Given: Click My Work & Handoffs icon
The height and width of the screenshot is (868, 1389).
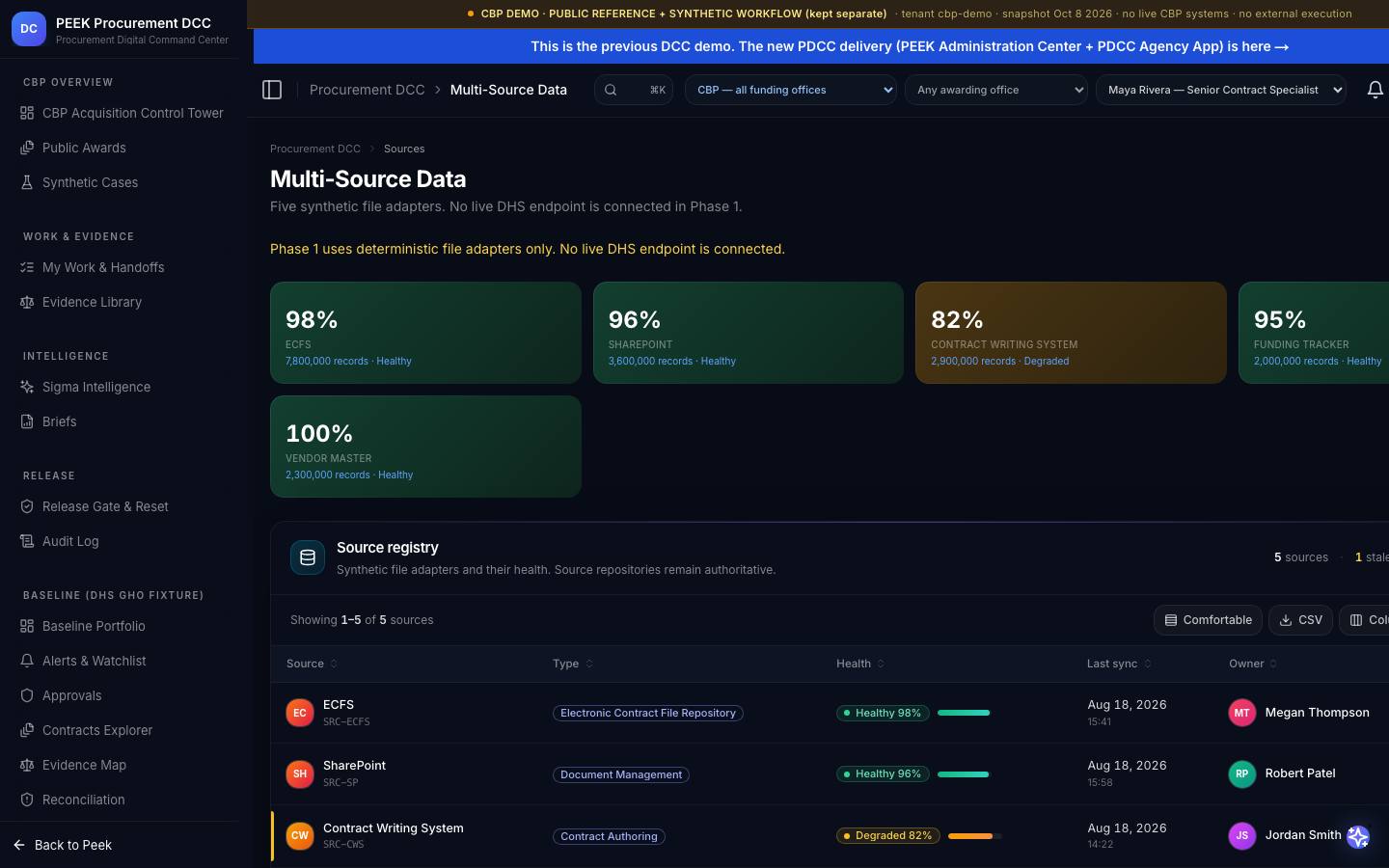Looking at the screenshot, I should (x=27, y=267).
